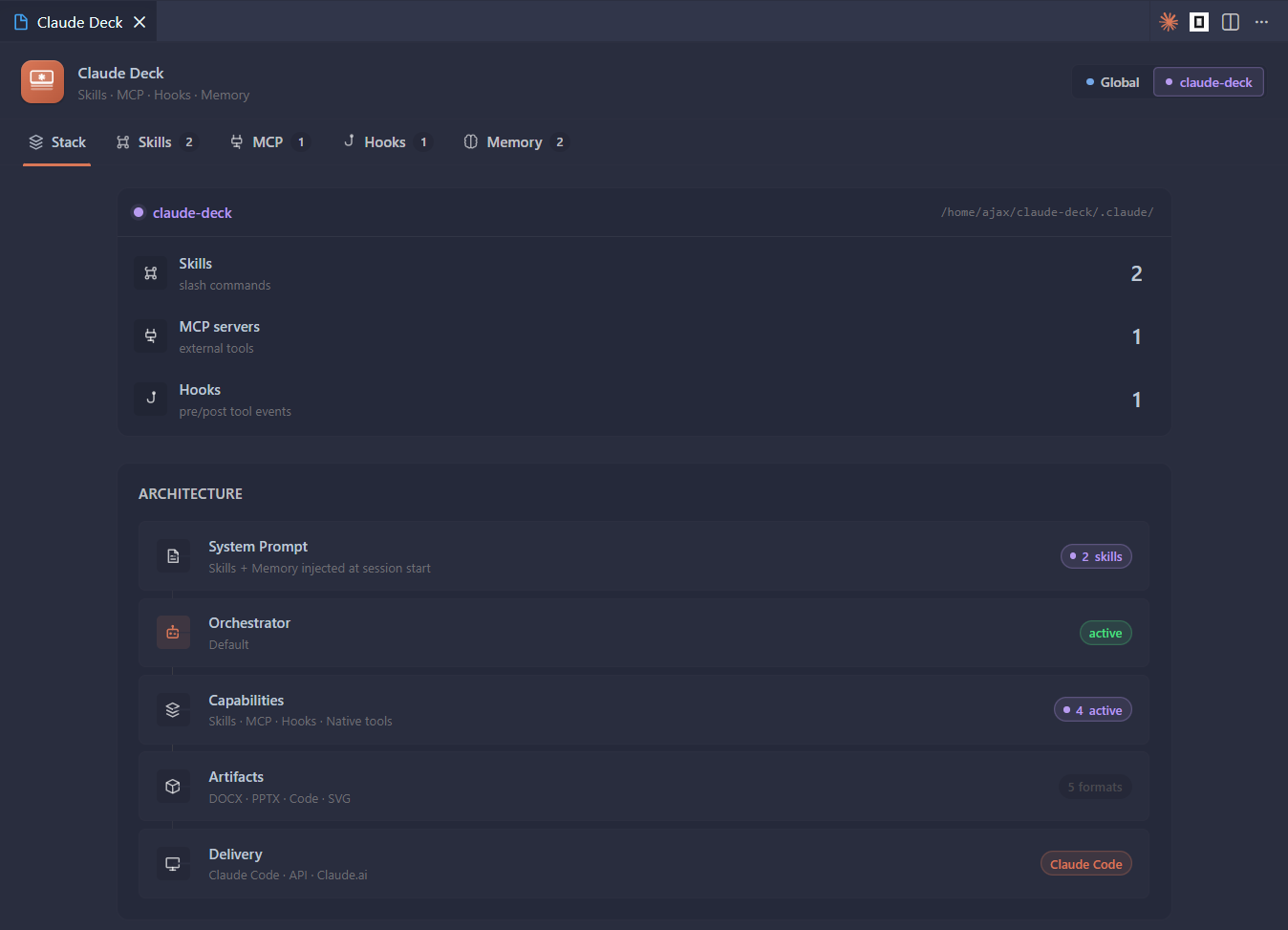
Task: Click the plug icon on the MCP tab
Action: coord(237,142)
